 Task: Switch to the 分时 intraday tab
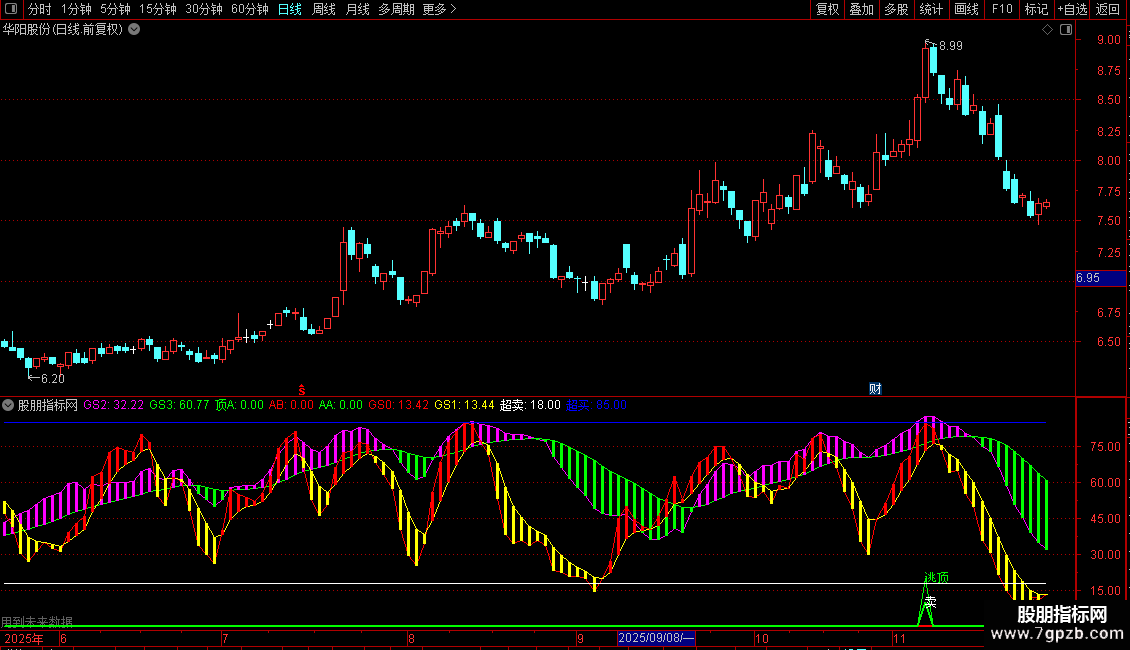(39, 9)
